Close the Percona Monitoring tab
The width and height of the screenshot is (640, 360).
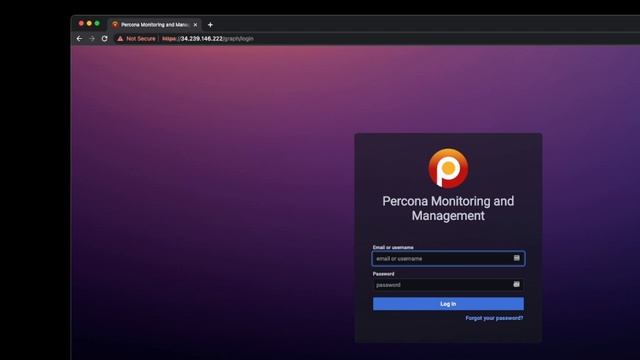point(195,25)
